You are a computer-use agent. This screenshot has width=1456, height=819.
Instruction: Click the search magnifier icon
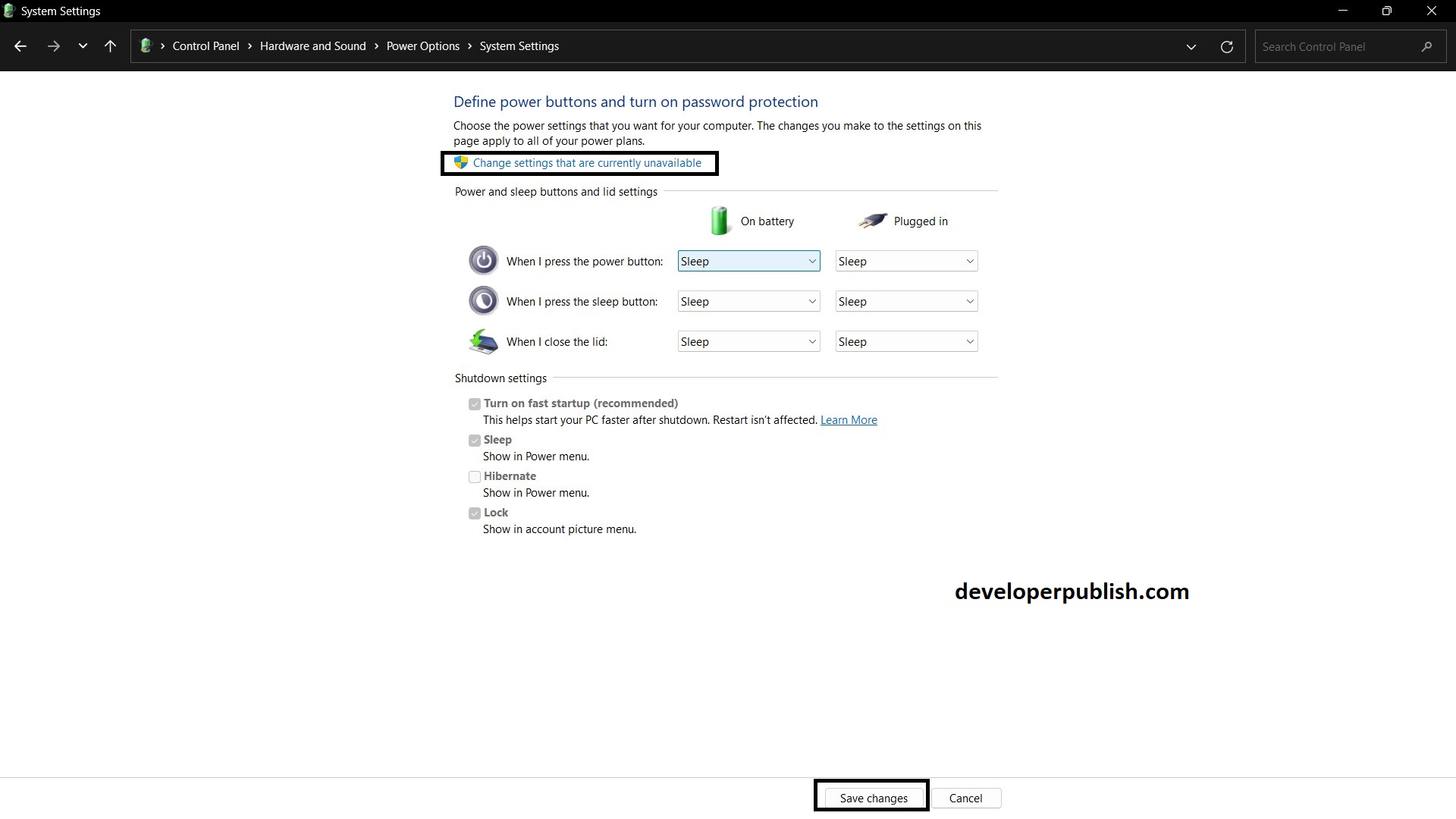click(1426, 46)
